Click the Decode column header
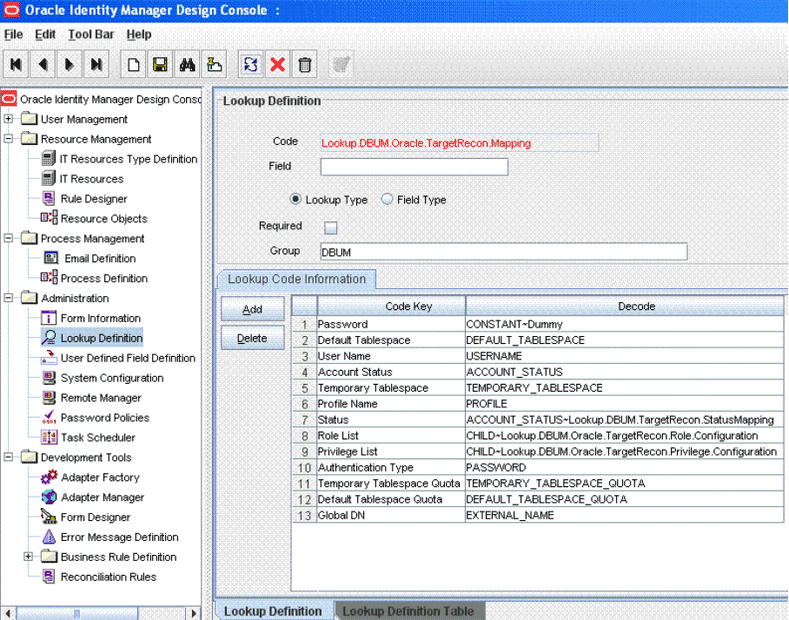Viewport: 789px width, 620px height. tap(625, 306)
